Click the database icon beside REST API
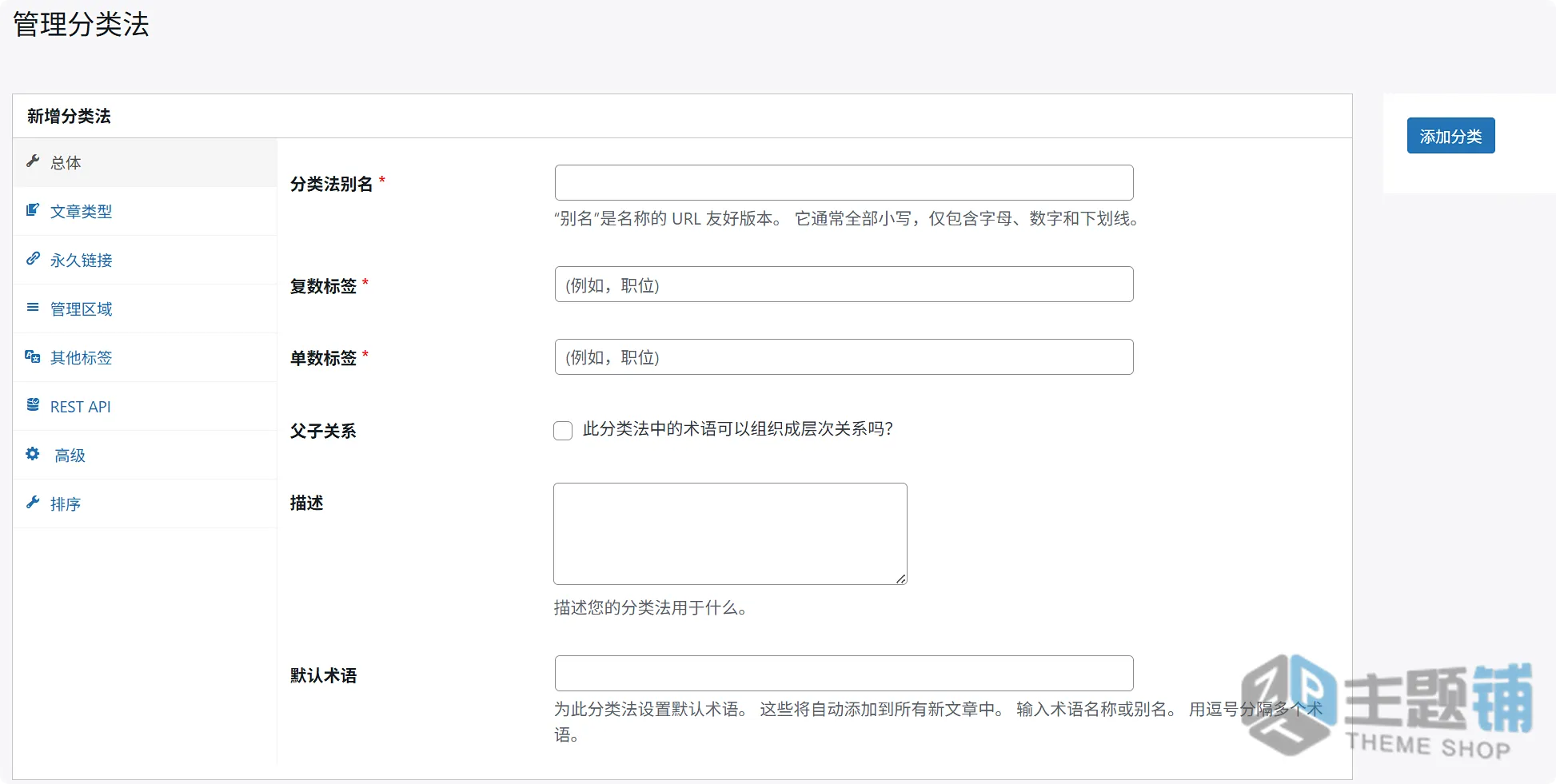Screen dimensions: 1556x784 click(x=33, y=404)
